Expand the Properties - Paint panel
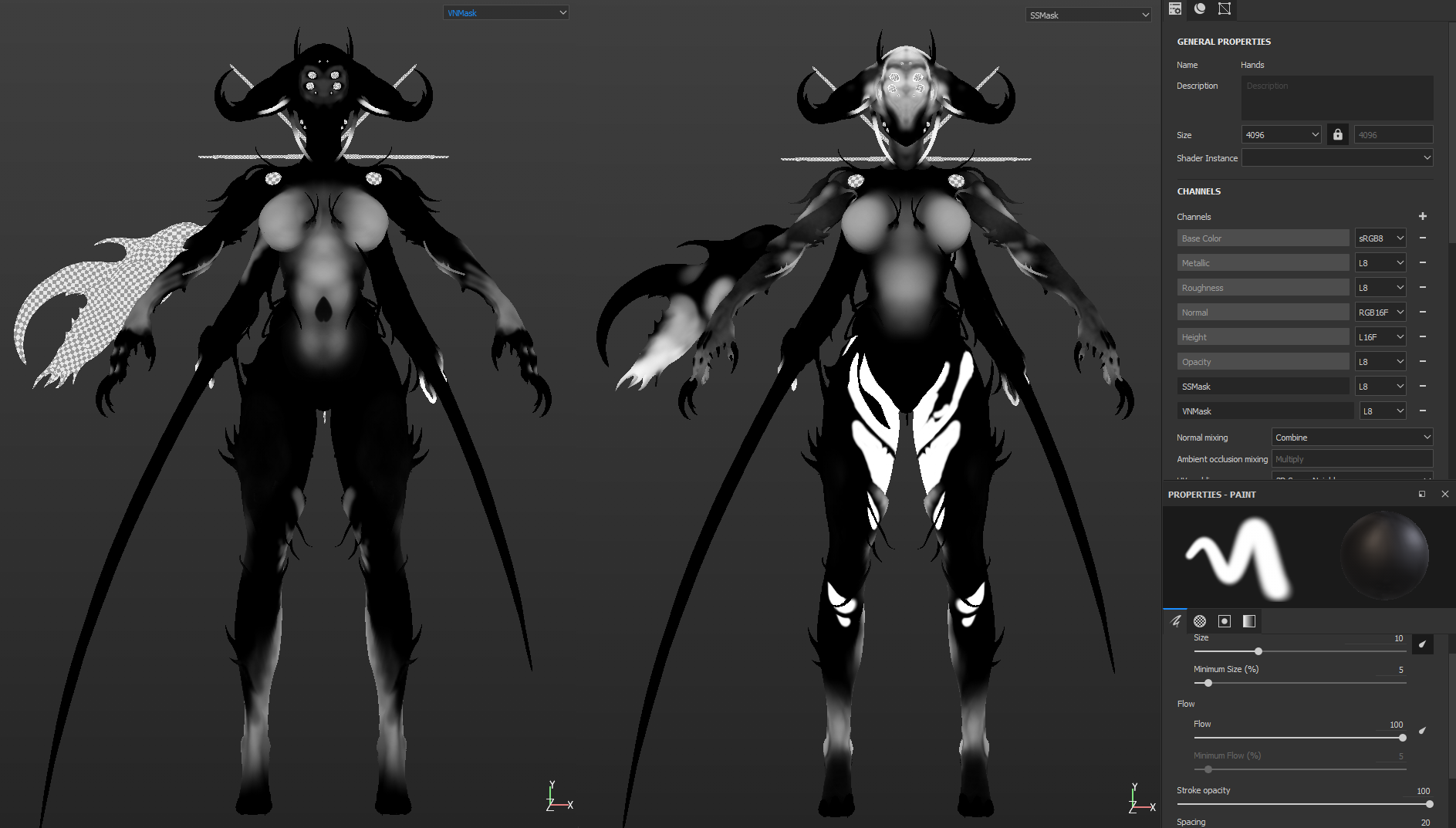This screenshot has width=1456, height=828. click(1422, 494)
